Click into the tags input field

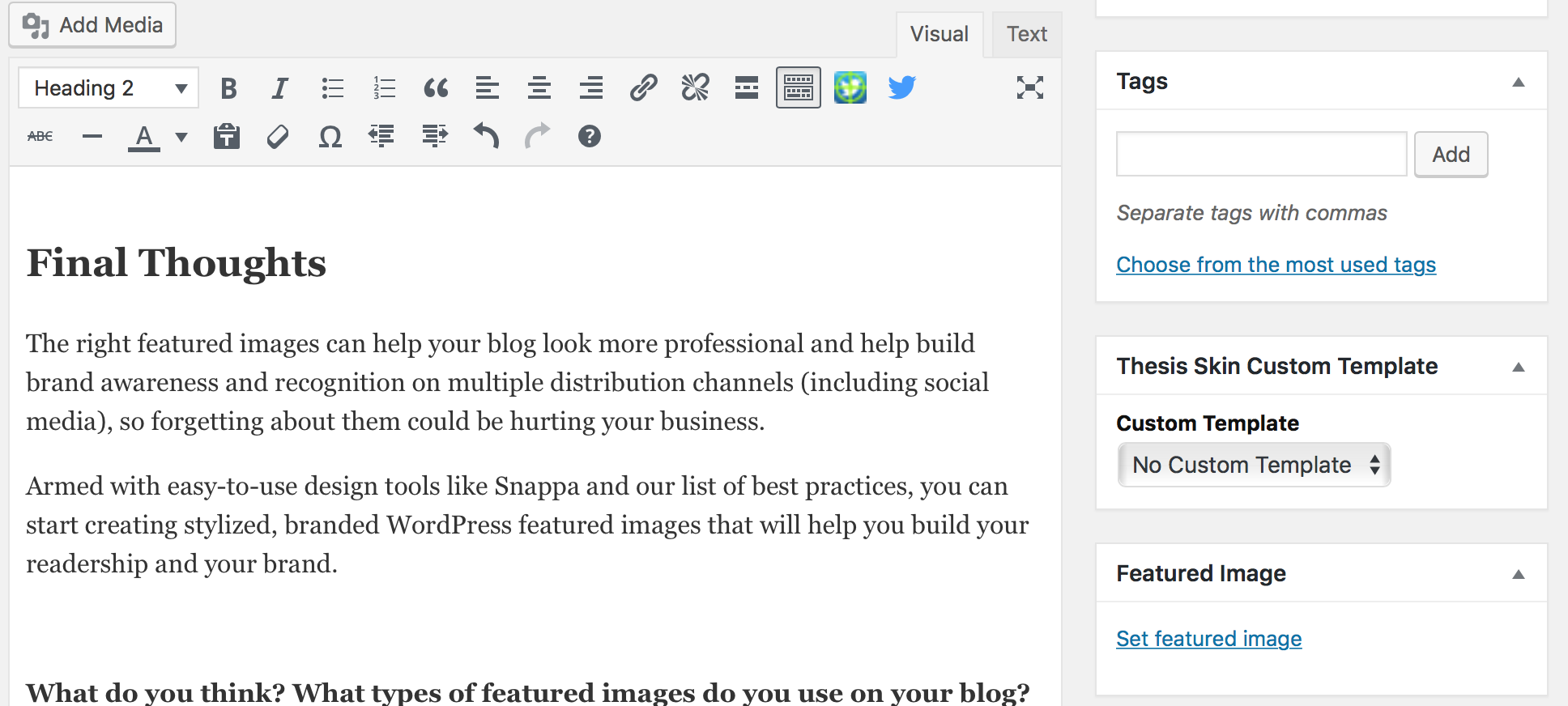pos(1261,154)
